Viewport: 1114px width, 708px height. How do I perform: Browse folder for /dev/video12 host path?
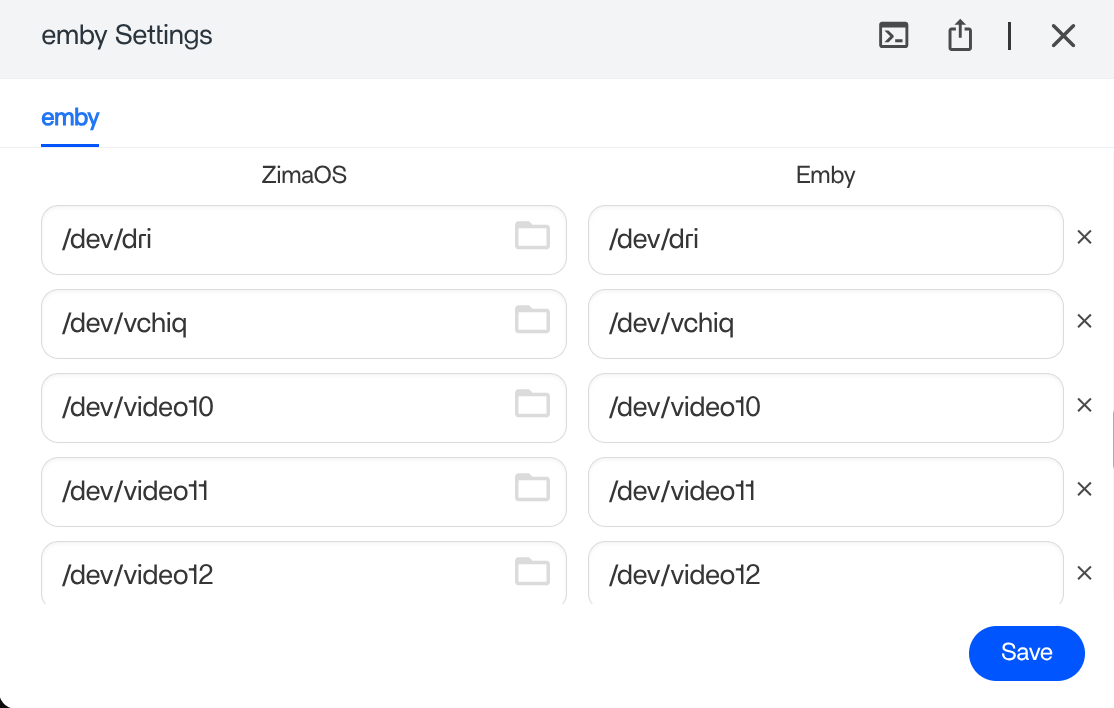[532, 572]
